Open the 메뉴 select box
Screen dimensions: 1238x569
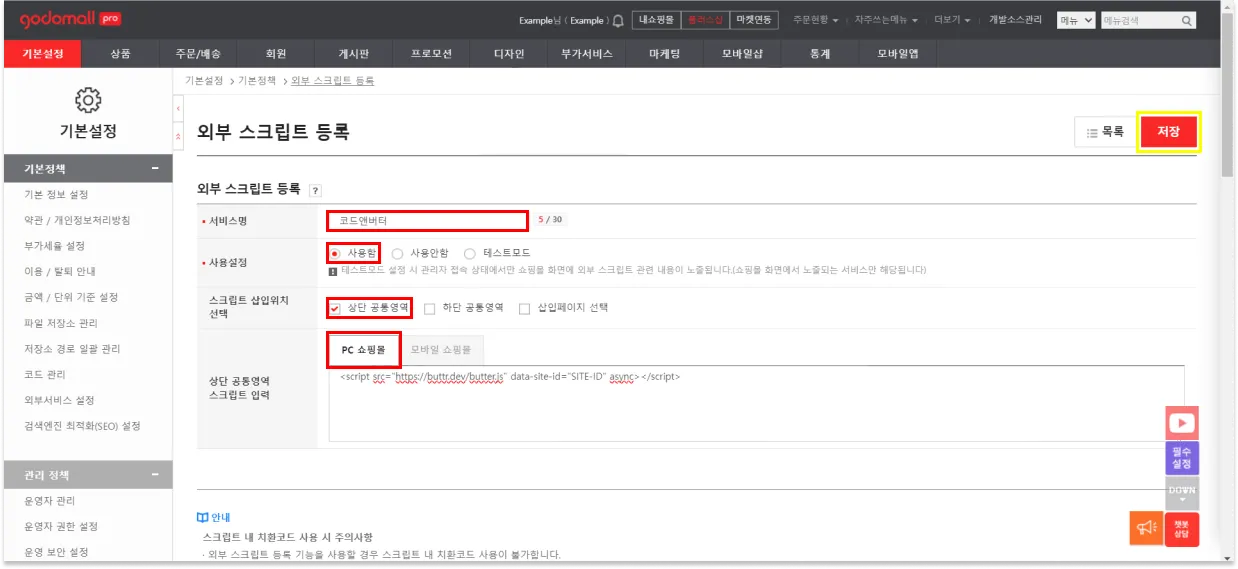click(x=1076, y=20)
